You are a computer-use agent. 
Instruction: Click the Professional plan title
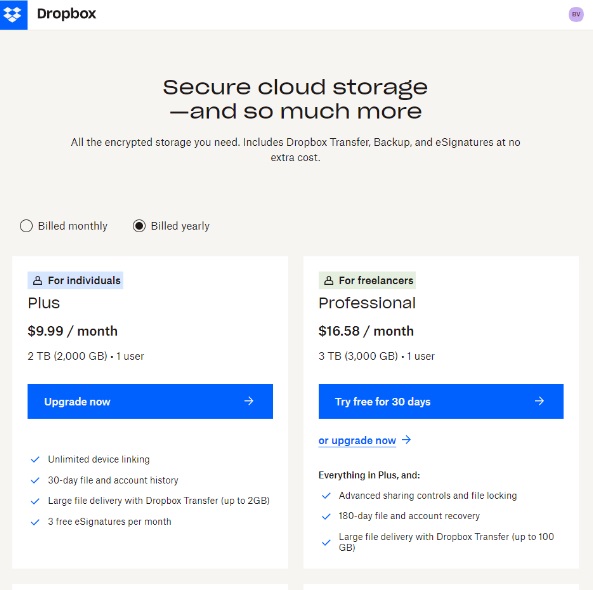pos(367,303)
